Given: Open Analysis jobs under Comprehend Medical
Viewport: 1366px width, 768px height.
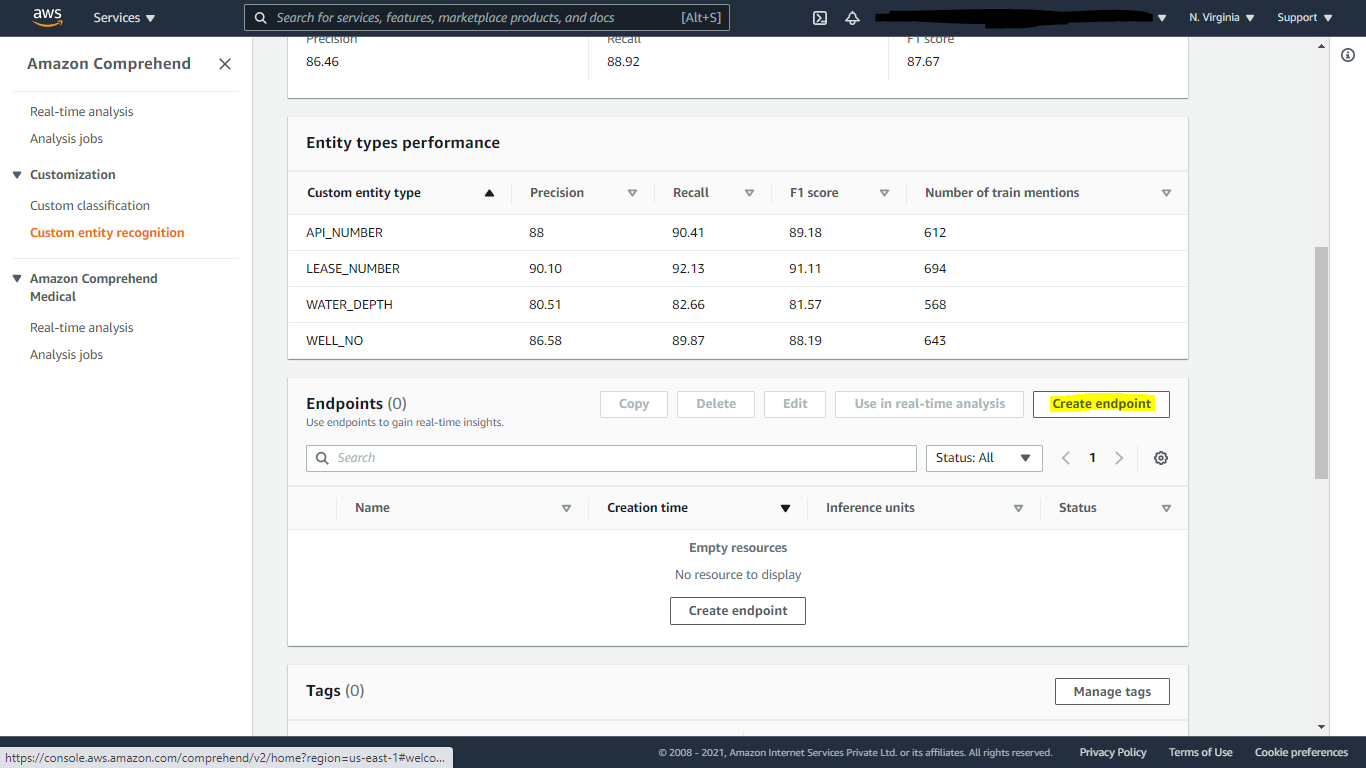Looking at the screenshot, I should click(67, 355).
